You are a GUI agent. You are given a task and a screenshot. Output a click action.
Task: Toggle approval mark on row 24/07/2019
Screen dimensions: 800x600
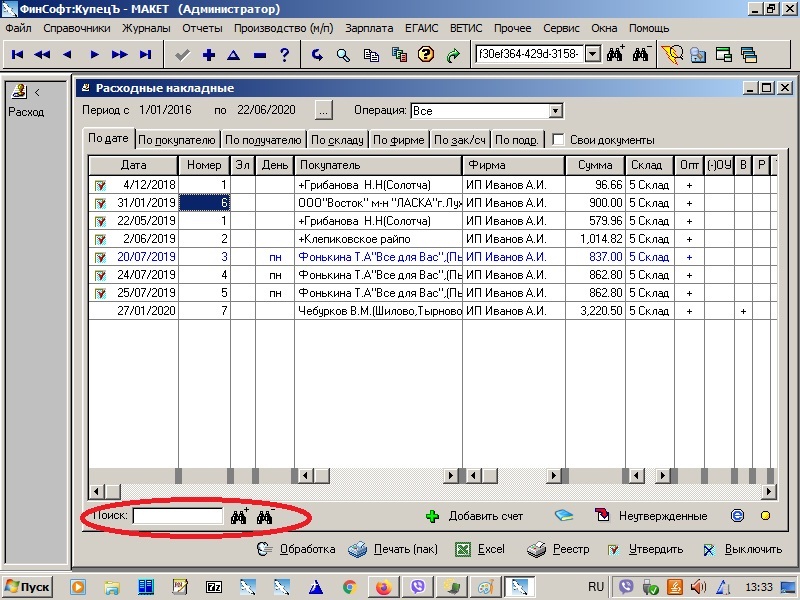pyautogui.click(x=100, y=276)
